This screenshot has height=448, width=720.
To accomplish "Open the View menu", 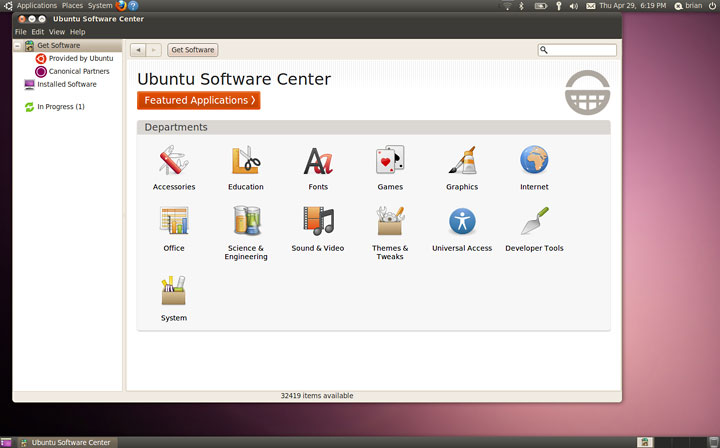I will coord(57,32).
